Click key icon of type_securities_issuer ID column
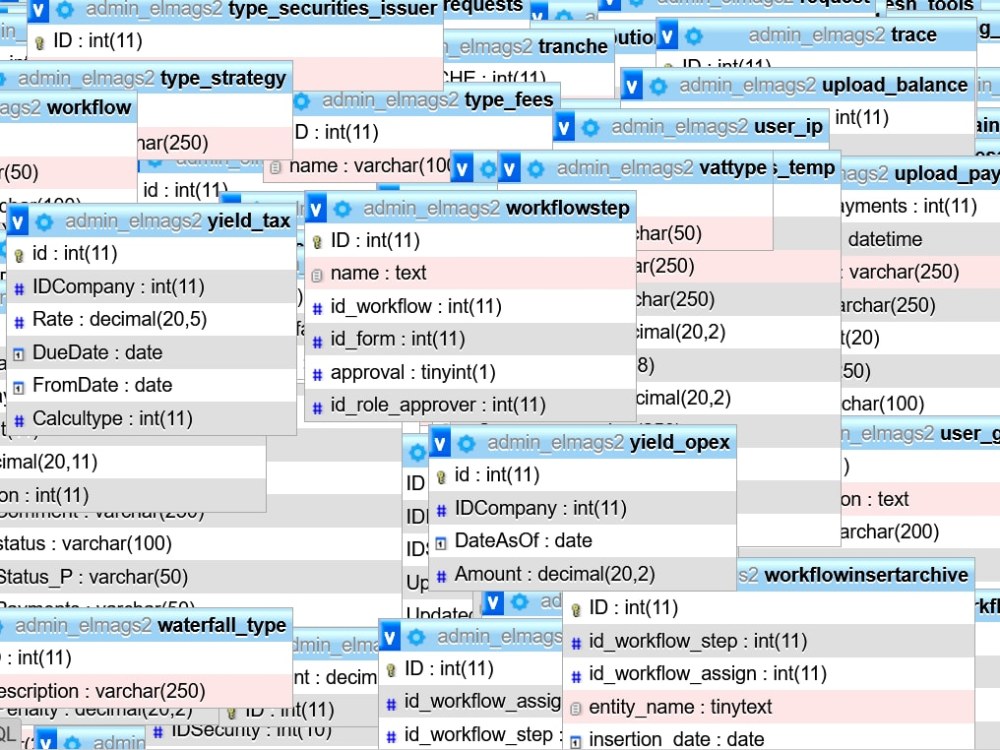This screenshot has height=750, width=1000. click(40, 43)
